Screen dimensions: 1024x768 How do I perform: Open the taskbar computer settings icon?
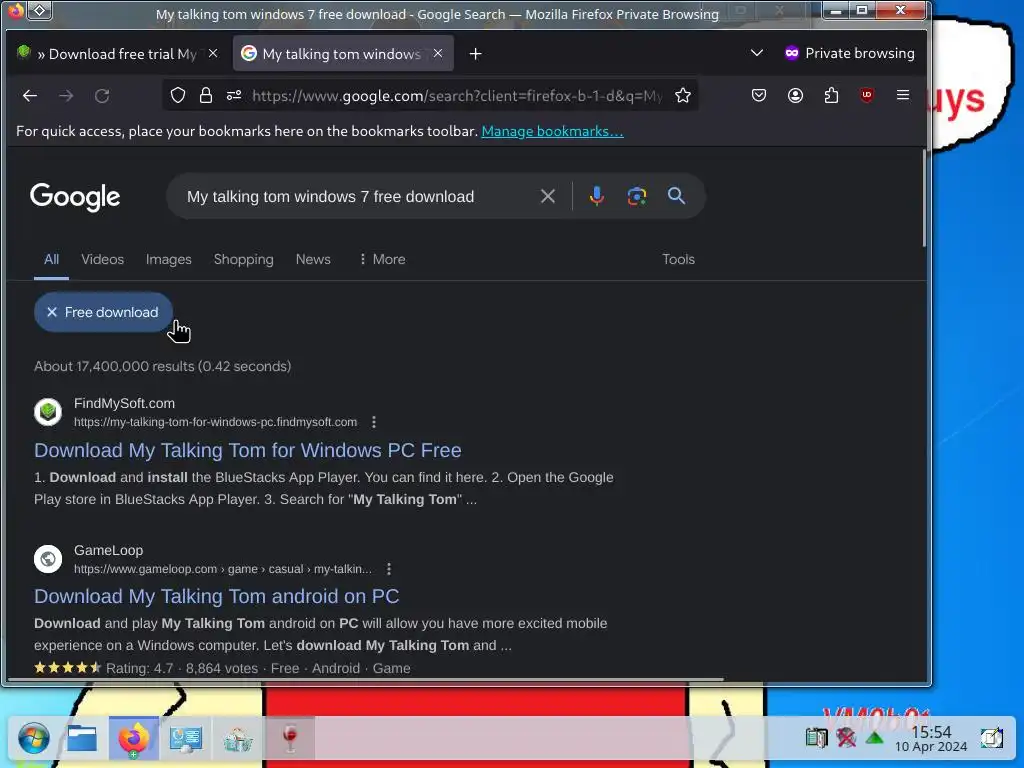point(185,739)
